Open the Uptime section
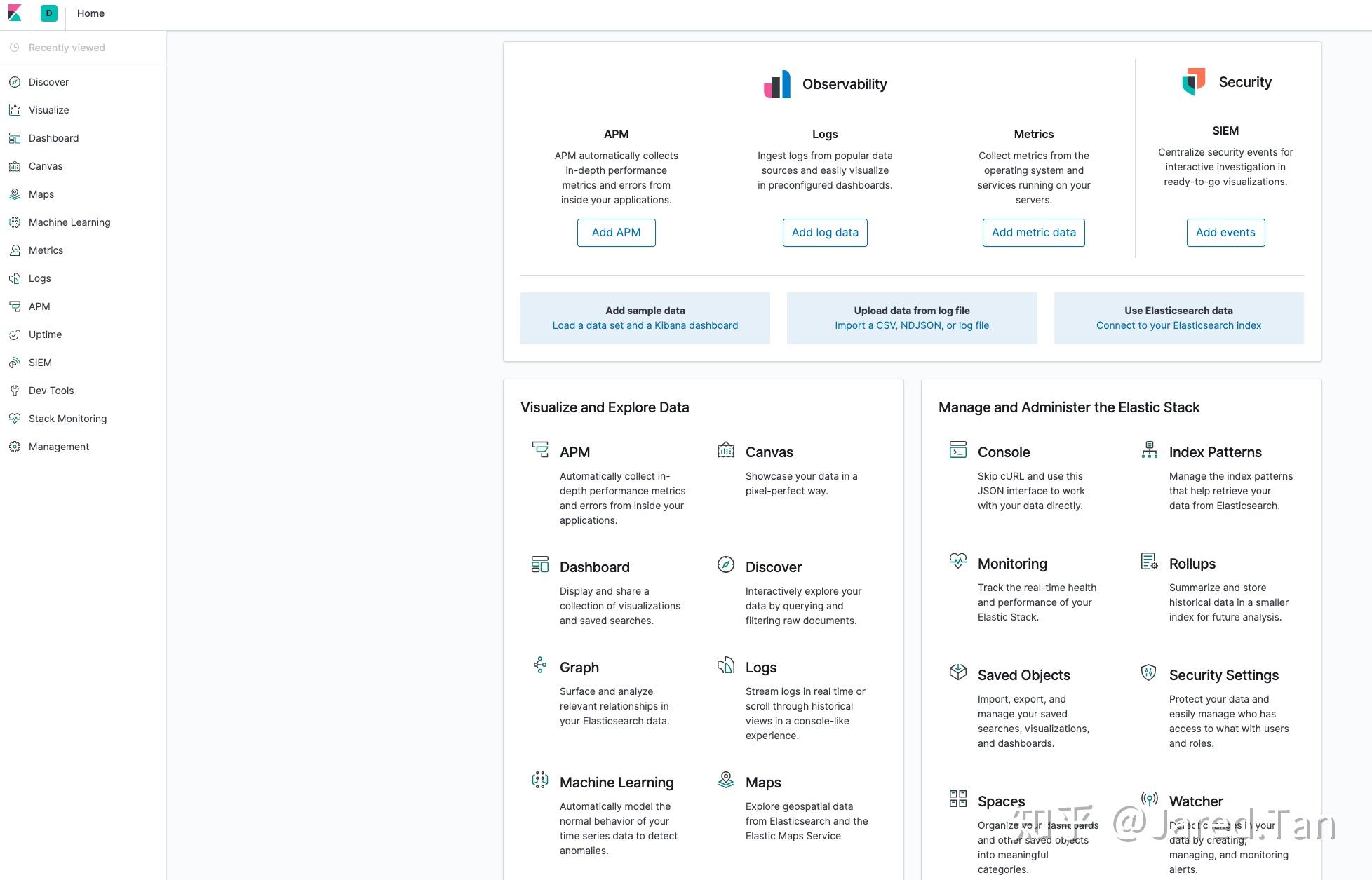Screen dimensions: 1372x880 44,334
